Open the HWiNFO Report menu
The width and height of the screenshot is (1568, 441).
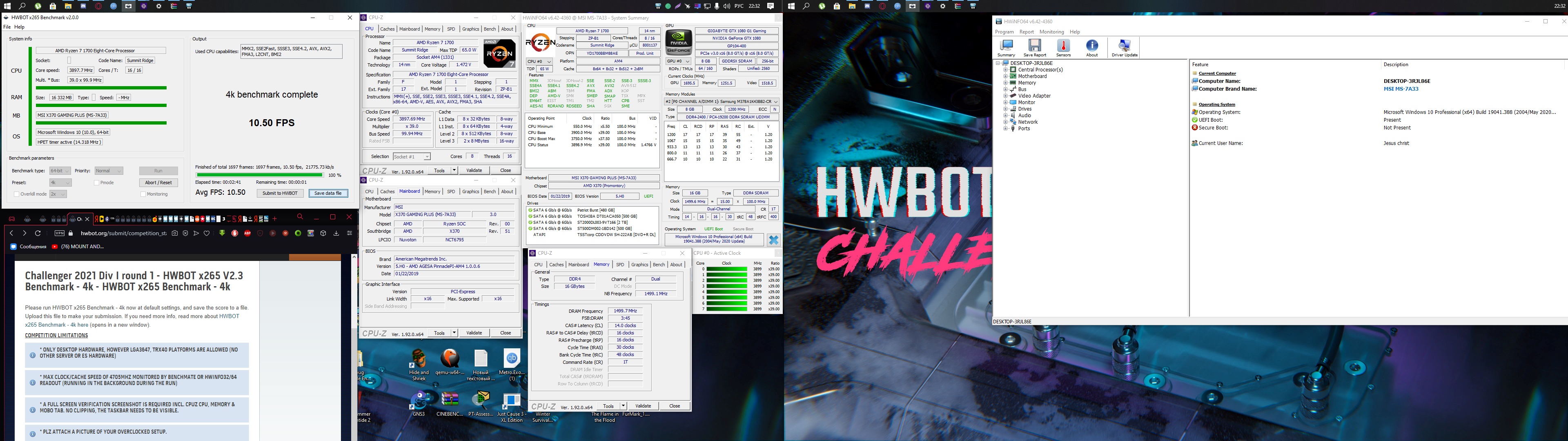(x=1027, y=32)
